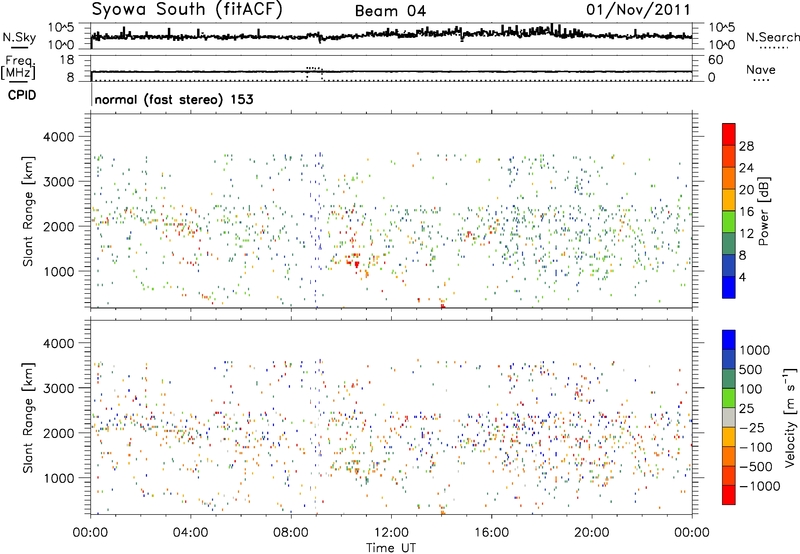Select the teal 100–500 velocity colorbar segment
Screen dimensions: 800x554
(x=729, y=379)
